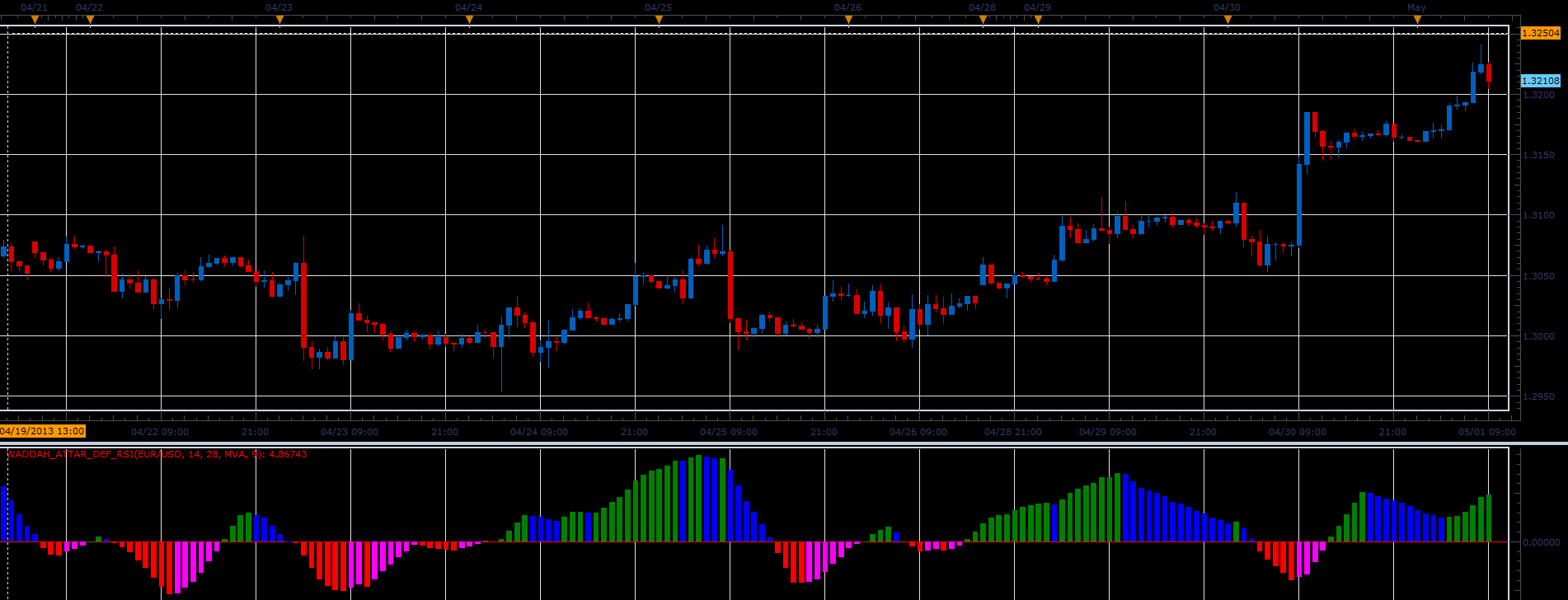
Task: Click the 04/22 09:00 time axis label
Action: click(x=160, y=432)
